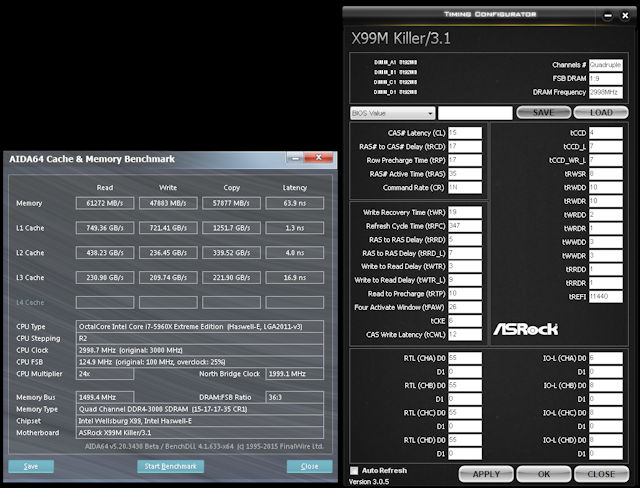Select the RTL (CHB) D0 field

(x=465, y=386)
